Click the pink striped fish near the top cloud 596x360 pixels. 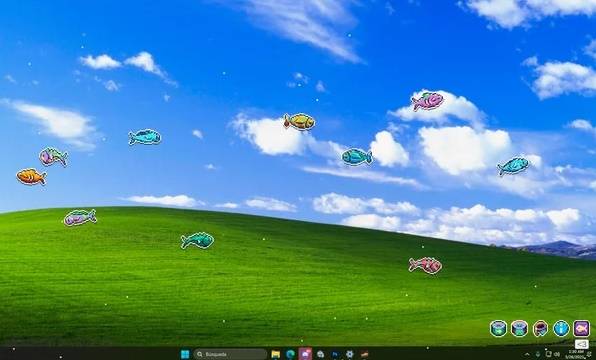tap(428, 101)
